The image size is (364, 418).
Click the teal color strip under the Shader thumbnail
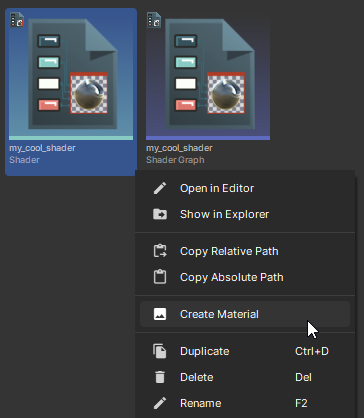point(71,138)
